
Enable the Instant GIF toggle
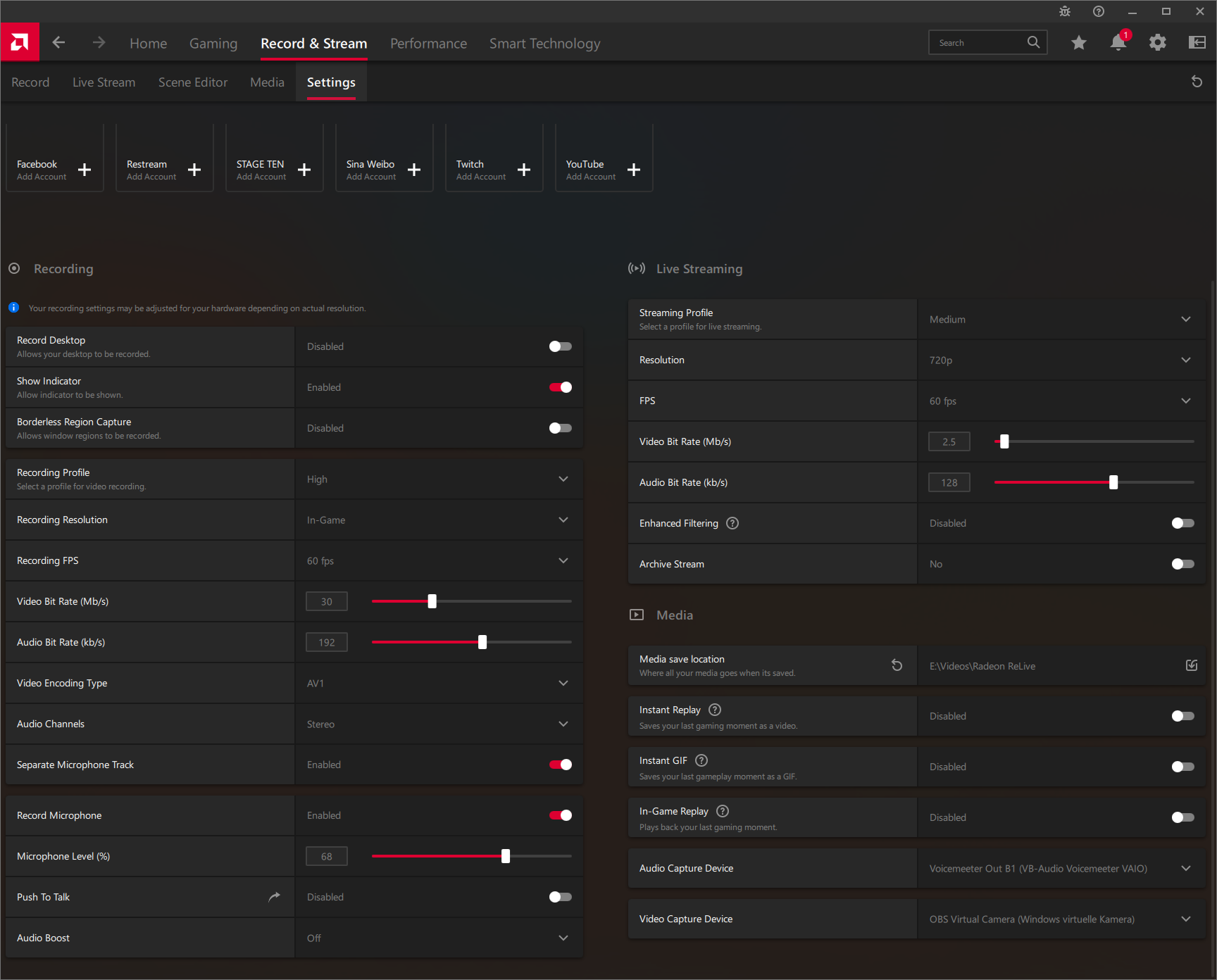pyautogui.click(x=1183, y=767)
